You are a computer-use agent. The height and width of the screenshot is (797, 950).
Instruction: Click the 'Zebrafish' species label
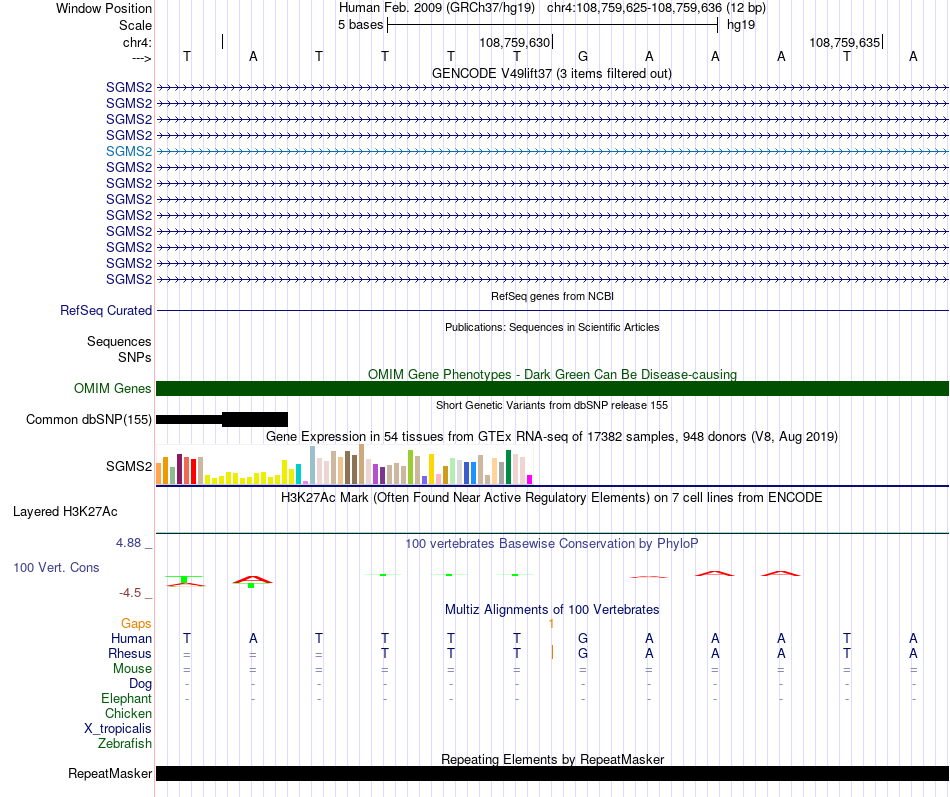click(x=125, y=743)
